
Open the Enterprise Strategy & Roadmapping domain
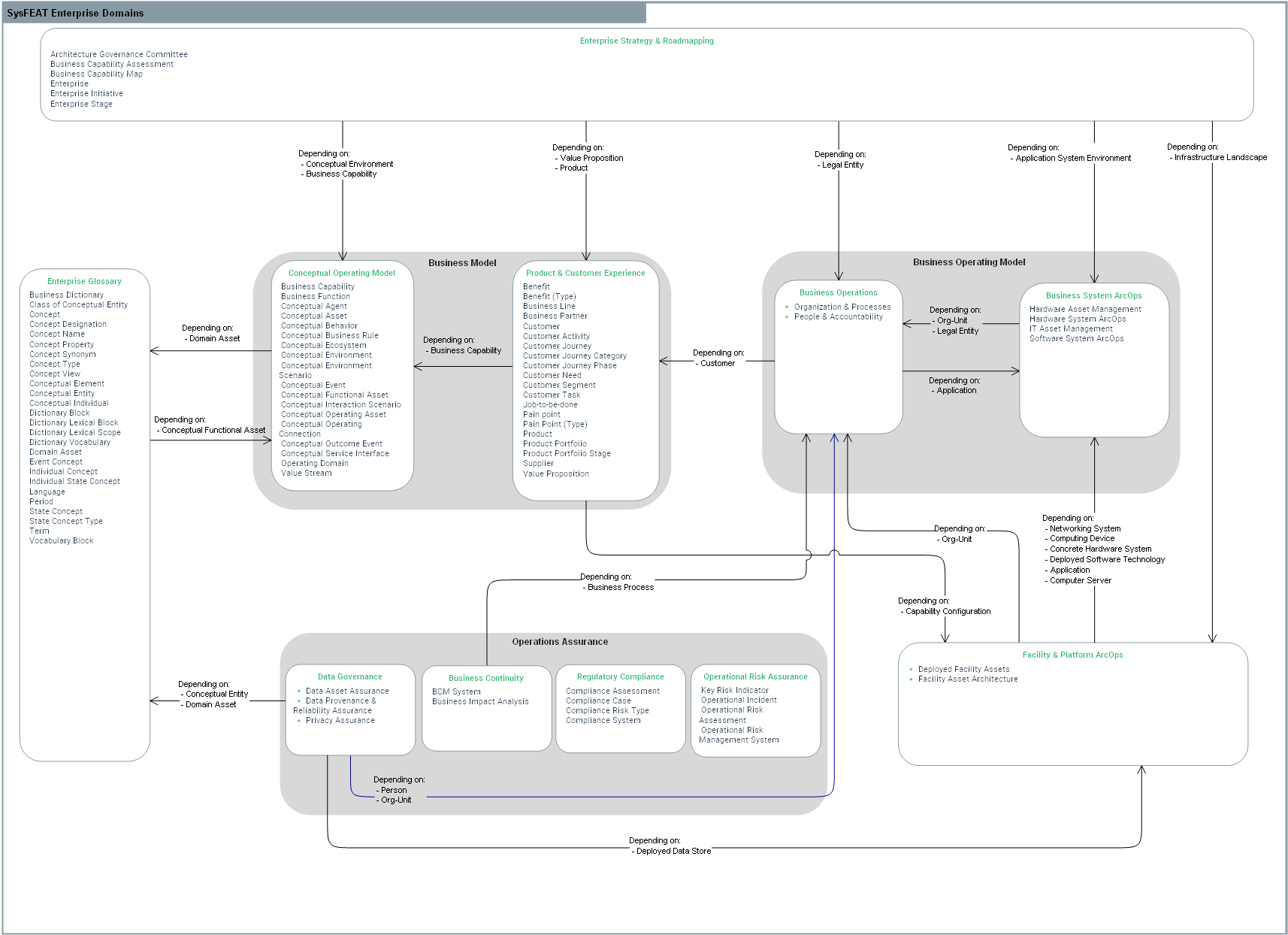pyautogui.click(x=646, y=41)
